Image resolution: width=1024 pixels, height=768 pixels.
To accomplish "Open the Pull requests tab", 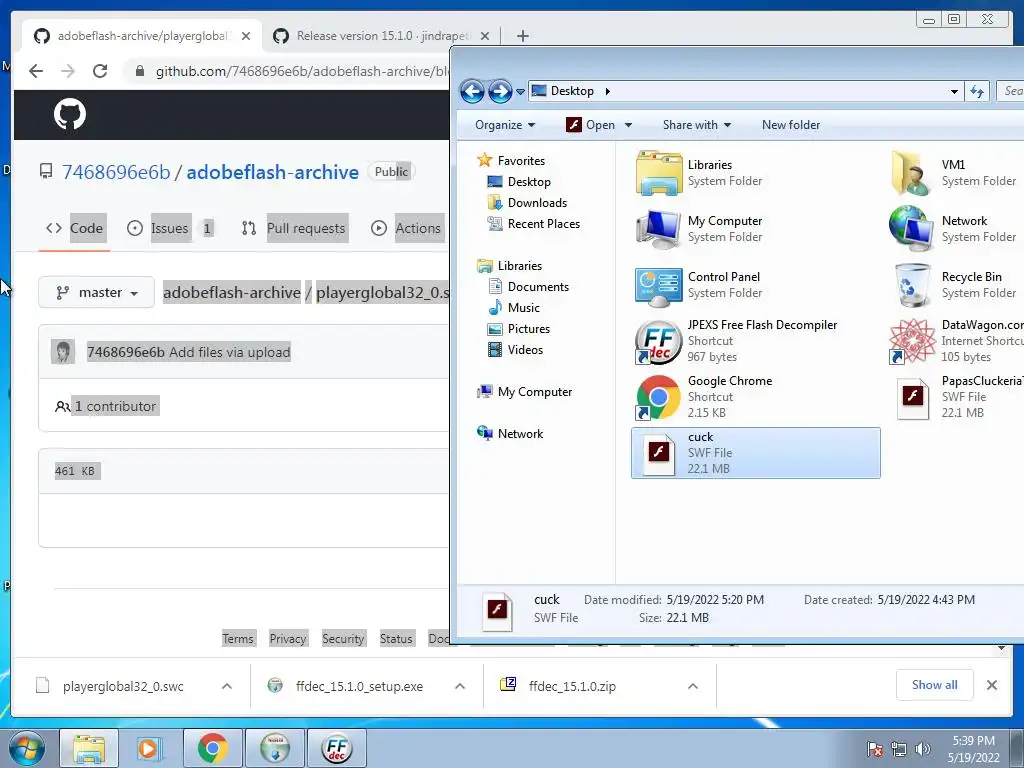I will coord(294,228).
